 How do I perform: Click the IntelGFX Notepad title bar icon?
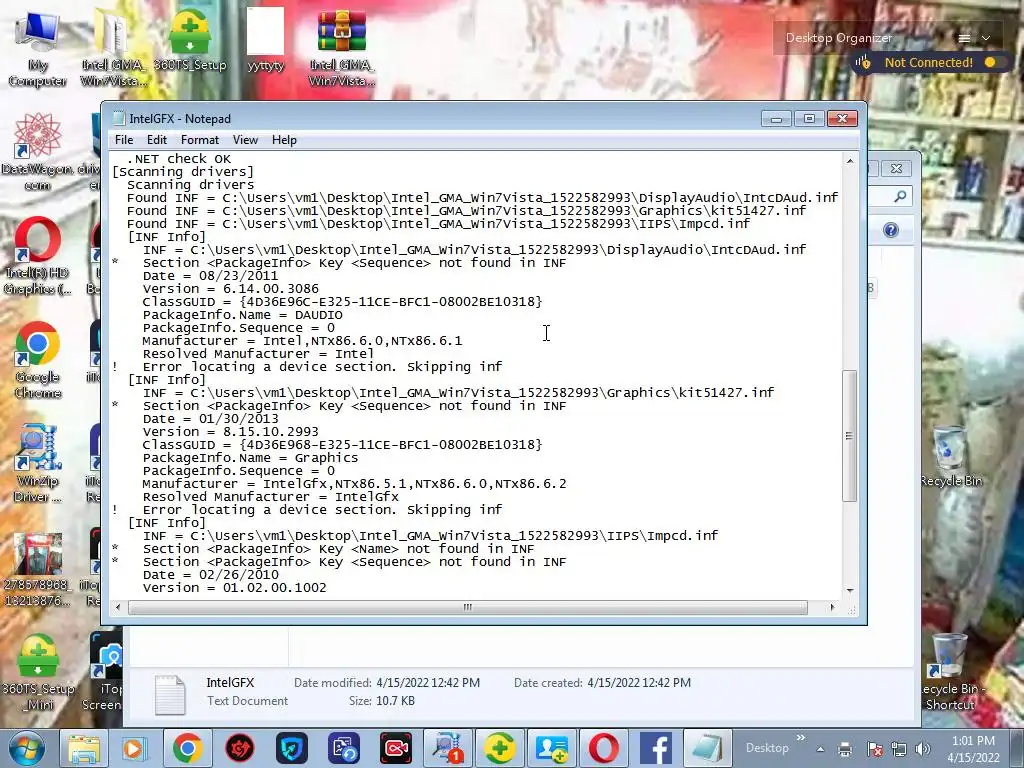click(x=118, y=118)
